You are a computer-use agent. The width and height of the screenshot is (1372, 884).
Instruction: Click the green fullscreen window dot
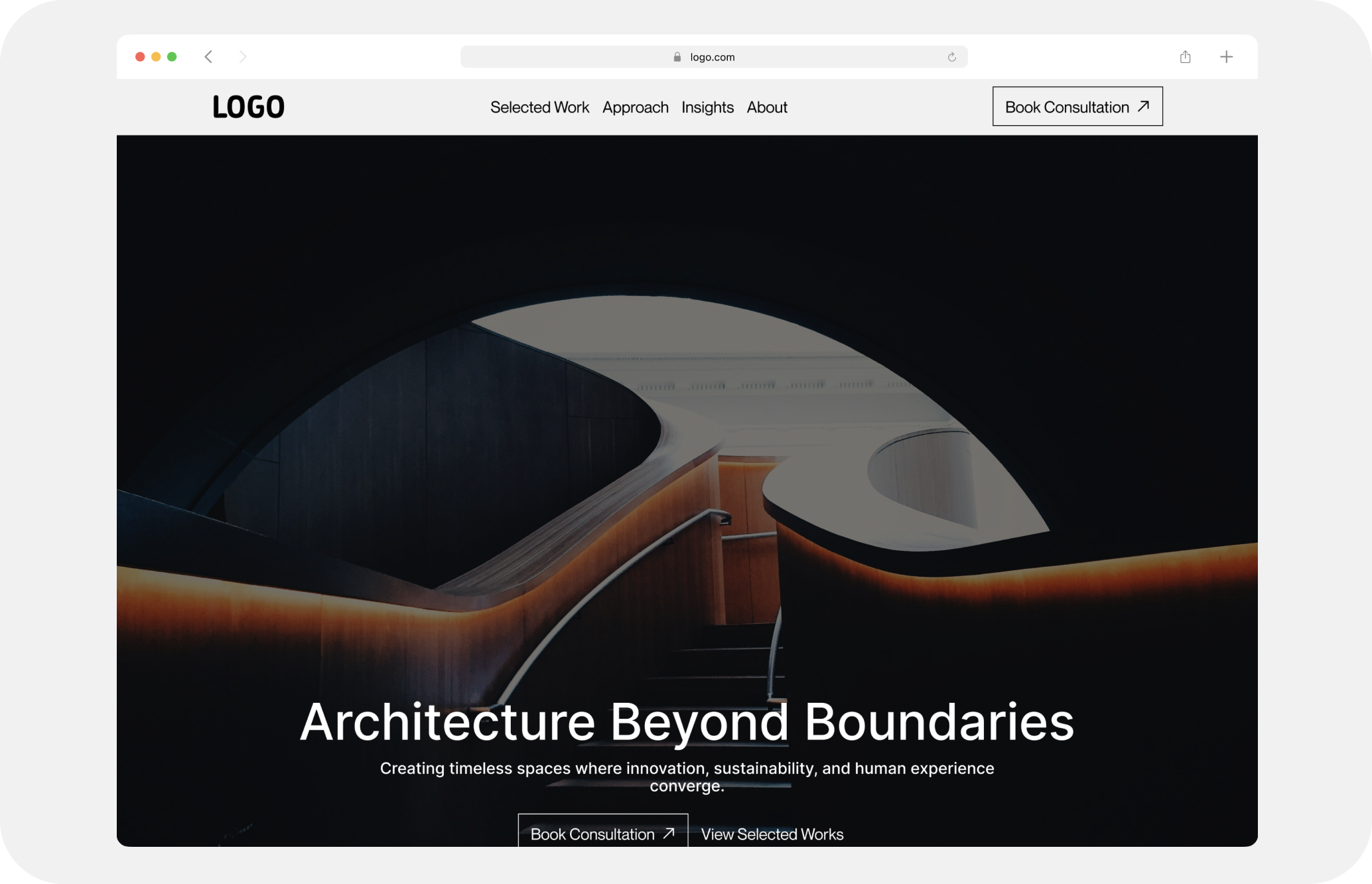pos(172,57)
